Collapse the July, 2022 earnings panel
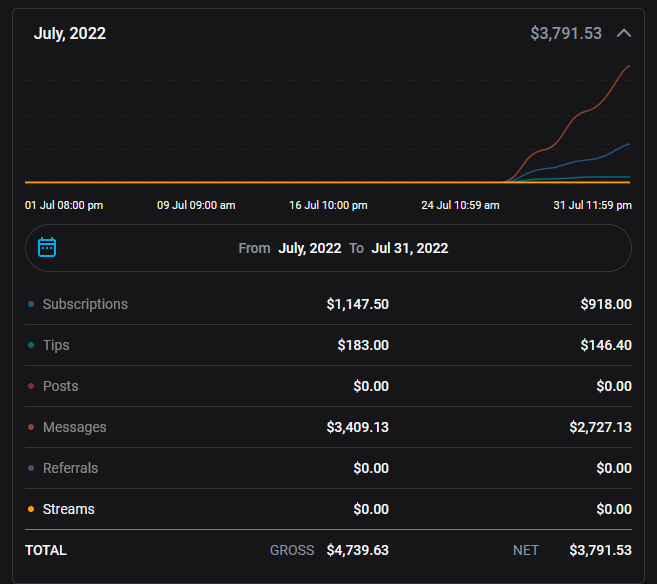This screenshot has height=584, width=657. [624, 33]
